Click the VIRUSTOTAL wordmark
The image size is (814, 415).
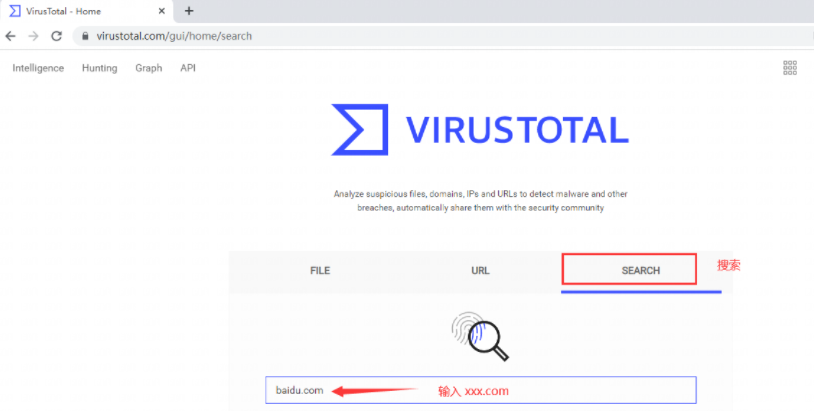517,129
